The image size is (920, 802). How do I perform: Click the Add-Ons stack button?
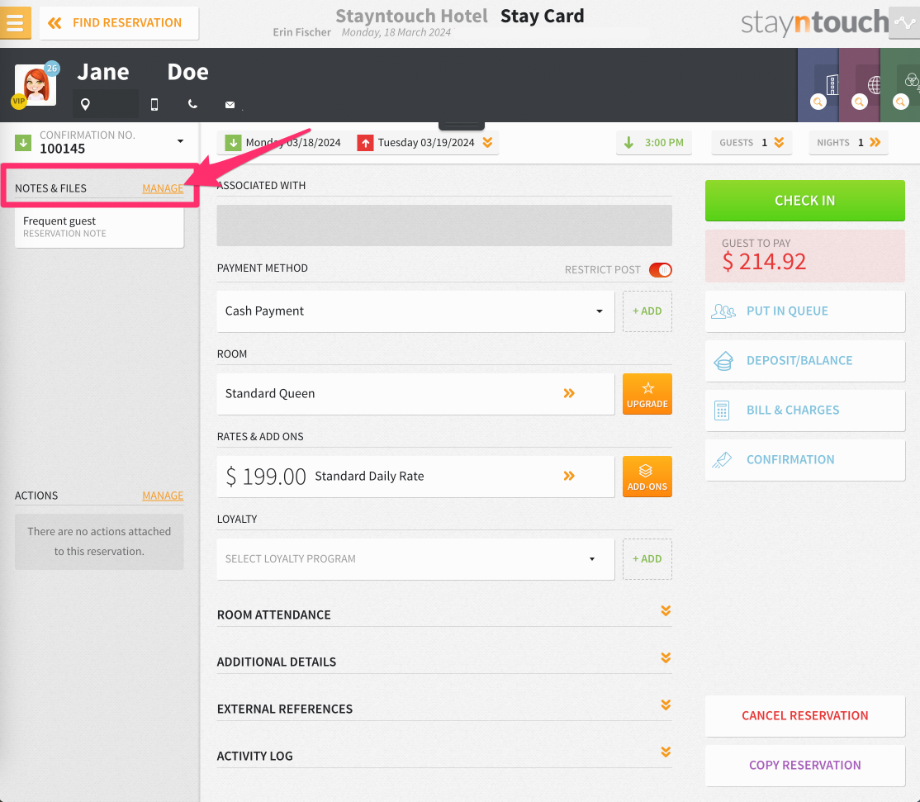click(647, 477)
